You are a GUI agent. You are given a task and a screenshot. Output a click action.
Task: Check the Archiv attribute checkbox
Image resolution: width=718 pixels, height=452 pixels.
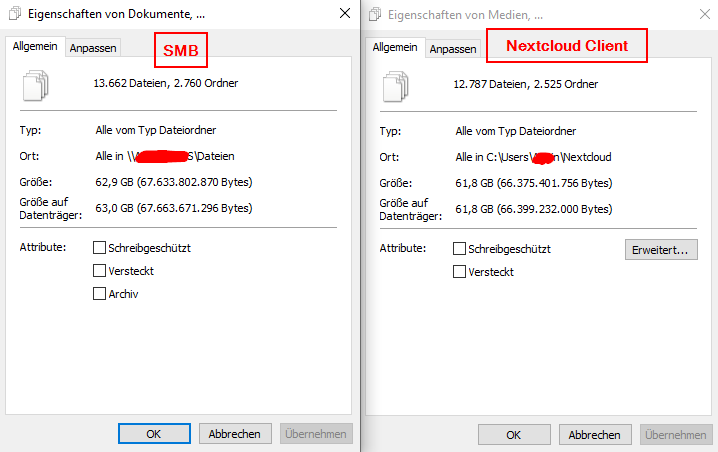(99, 294)
